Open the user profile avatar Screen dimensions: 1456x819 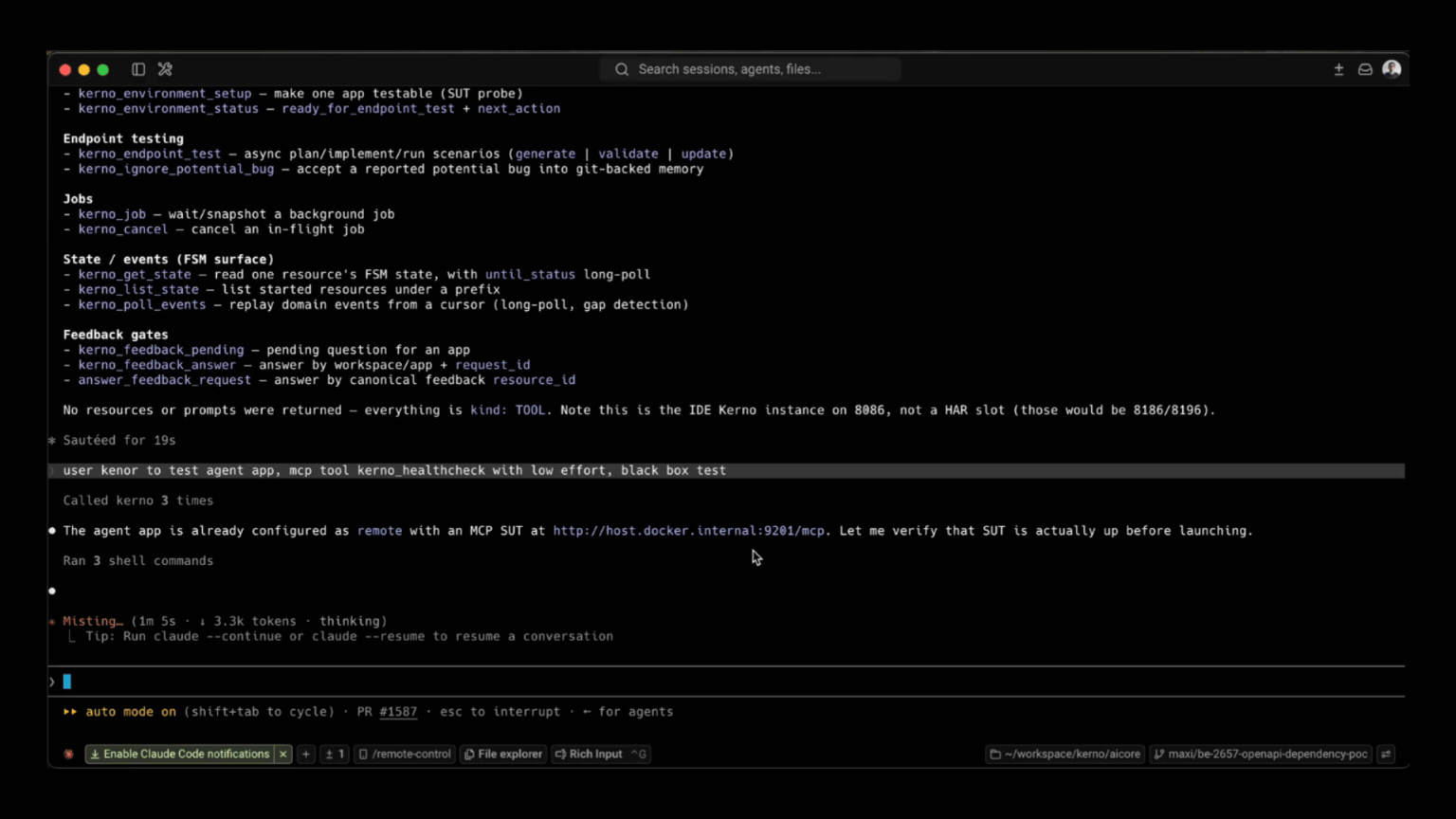point(1392,68)
